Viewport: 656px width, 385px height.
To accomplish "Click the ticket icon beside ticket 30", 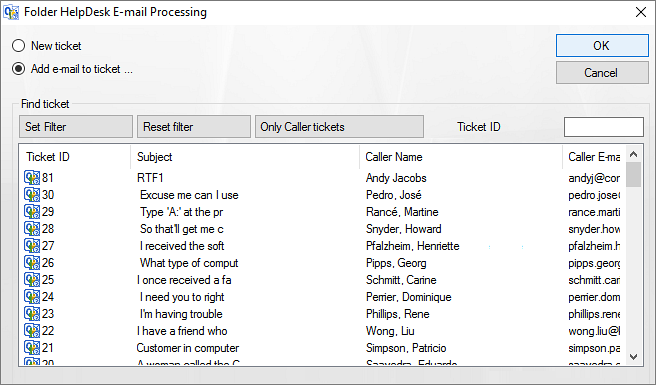I will (32, 195).
